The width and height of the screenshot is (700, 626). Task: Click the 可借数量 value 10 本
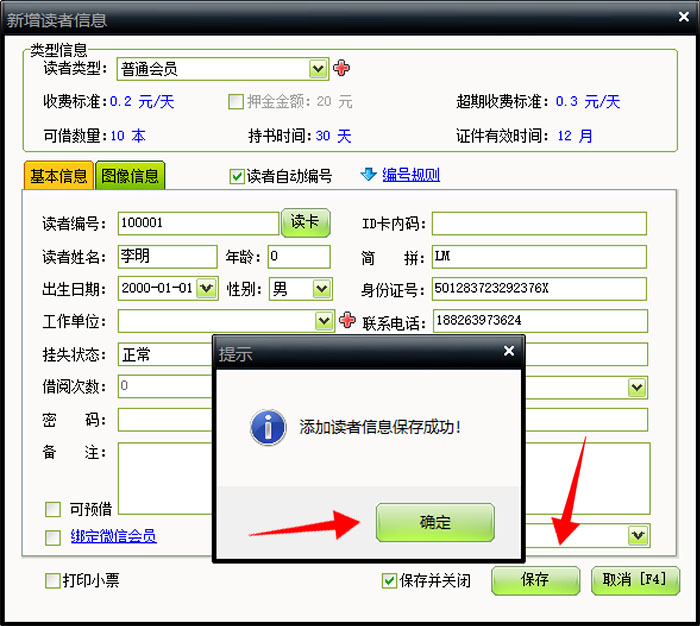click(128, 136)
